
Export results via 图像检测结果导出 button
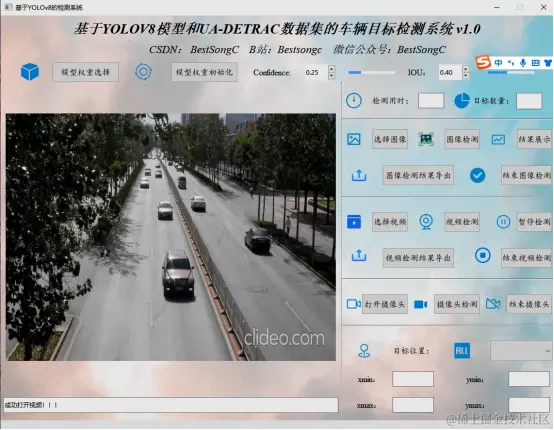pyautogui.click(x=418, y=175)
